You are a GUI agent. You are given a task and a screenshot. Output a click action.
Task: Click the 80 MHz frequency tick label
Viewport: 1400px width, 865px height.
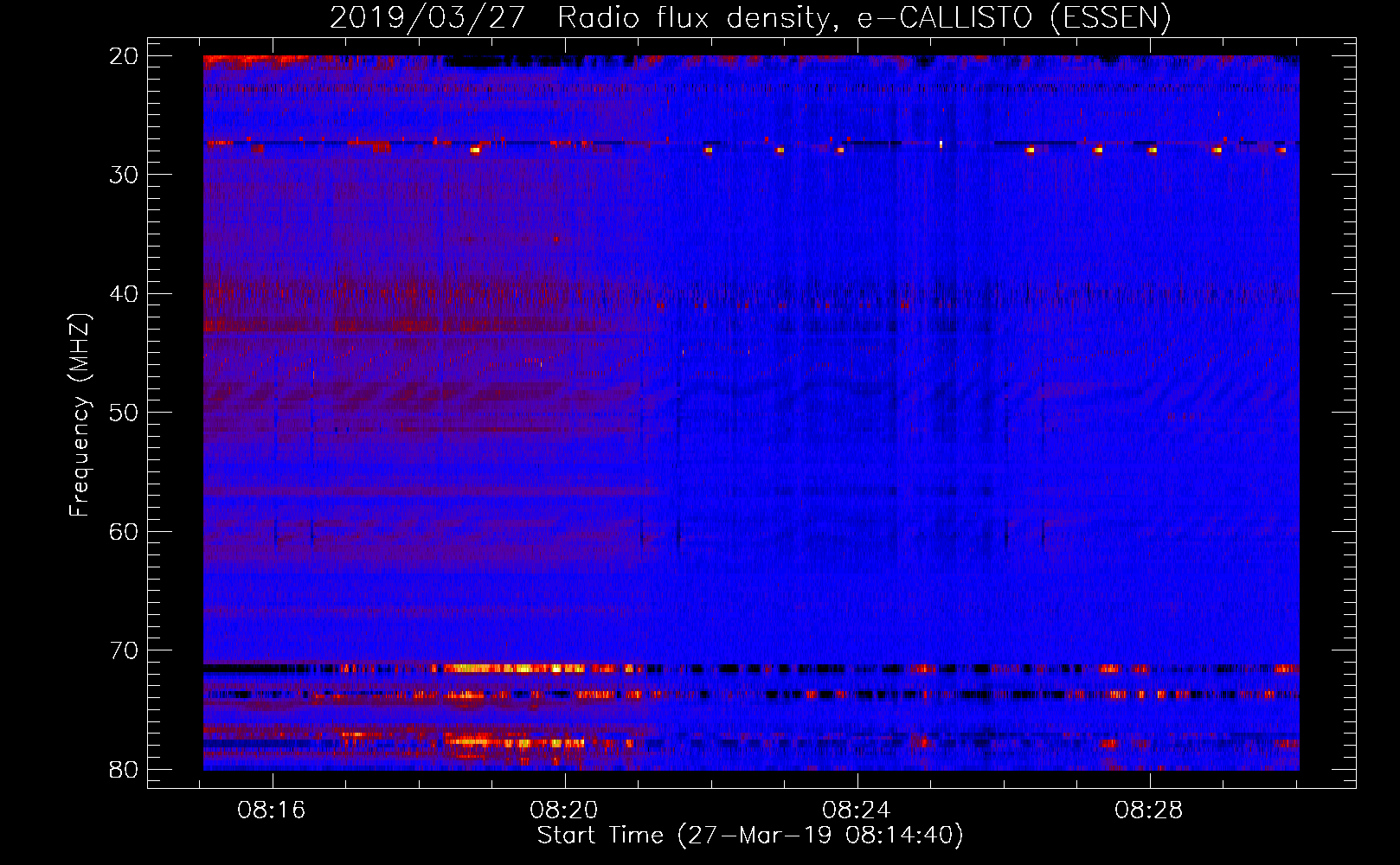pyautogui.click(x=124, y=770)
